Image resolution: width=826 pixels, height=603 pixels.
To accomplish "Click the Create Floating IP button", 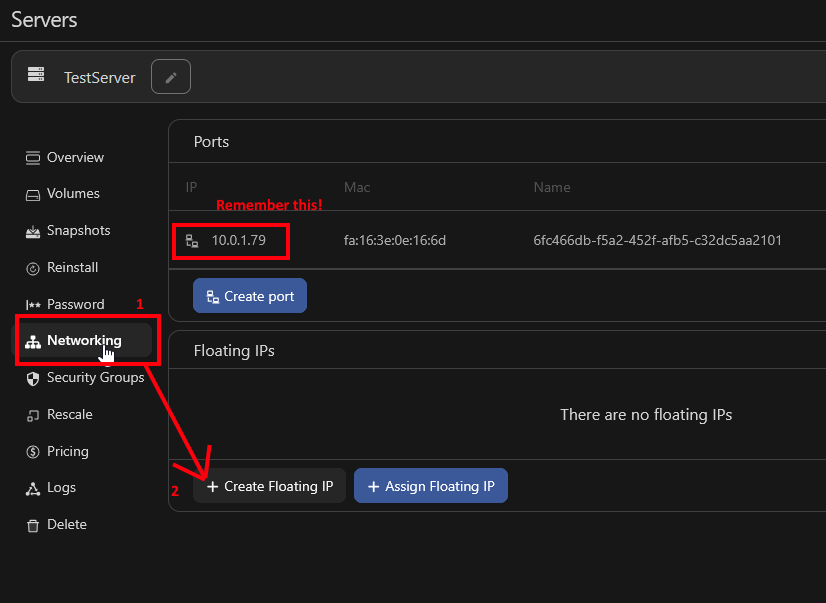I will [269, 486].
